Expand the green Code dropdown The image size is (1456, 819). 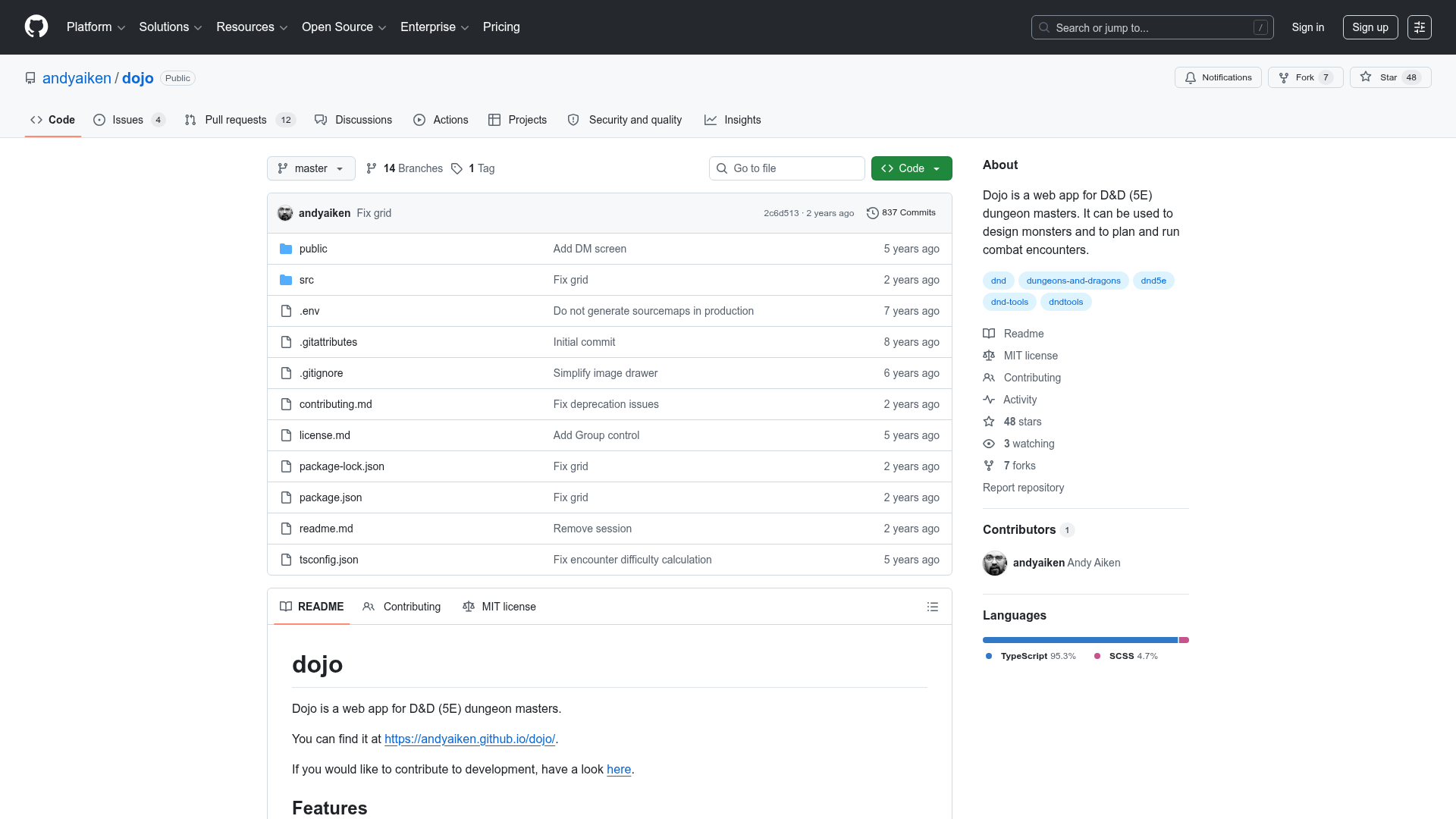[911, 168]
